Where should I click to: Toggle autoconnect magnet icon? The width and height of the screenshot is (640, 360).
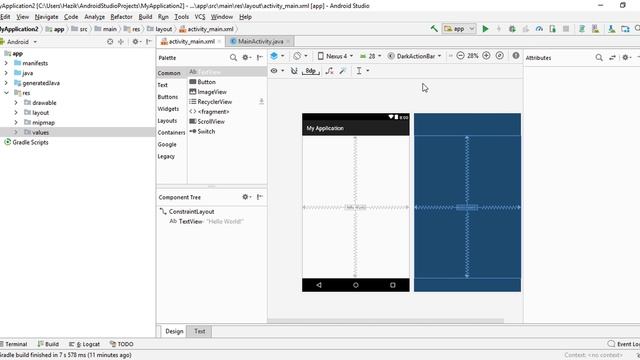point(294,71)
